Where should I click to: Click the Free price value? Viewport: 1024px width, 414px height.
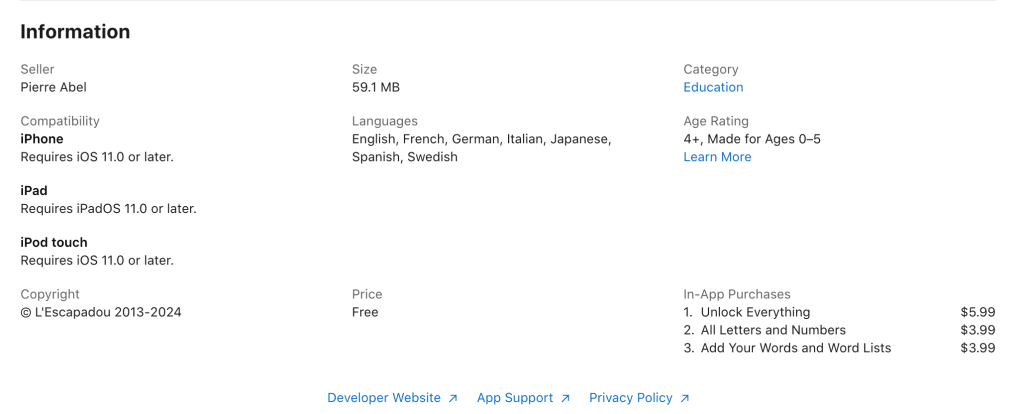[365, 312]
